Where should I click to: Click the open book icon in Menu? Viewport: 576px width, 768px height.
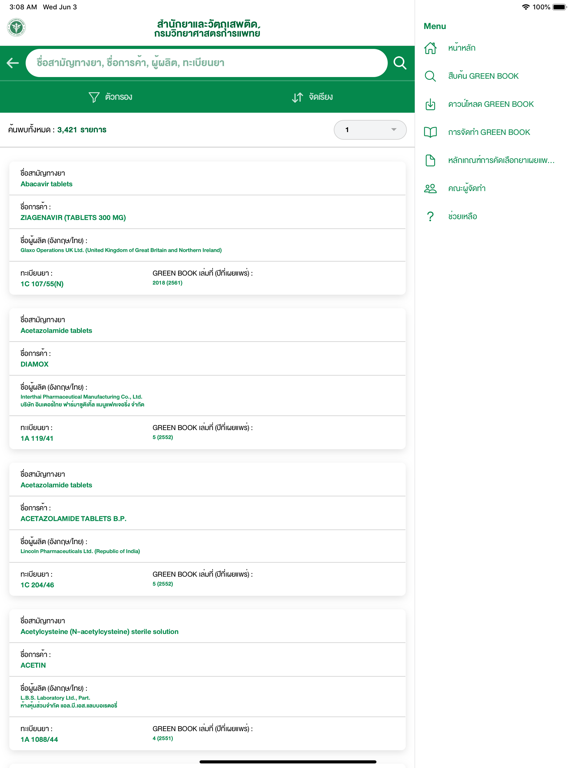430,132
